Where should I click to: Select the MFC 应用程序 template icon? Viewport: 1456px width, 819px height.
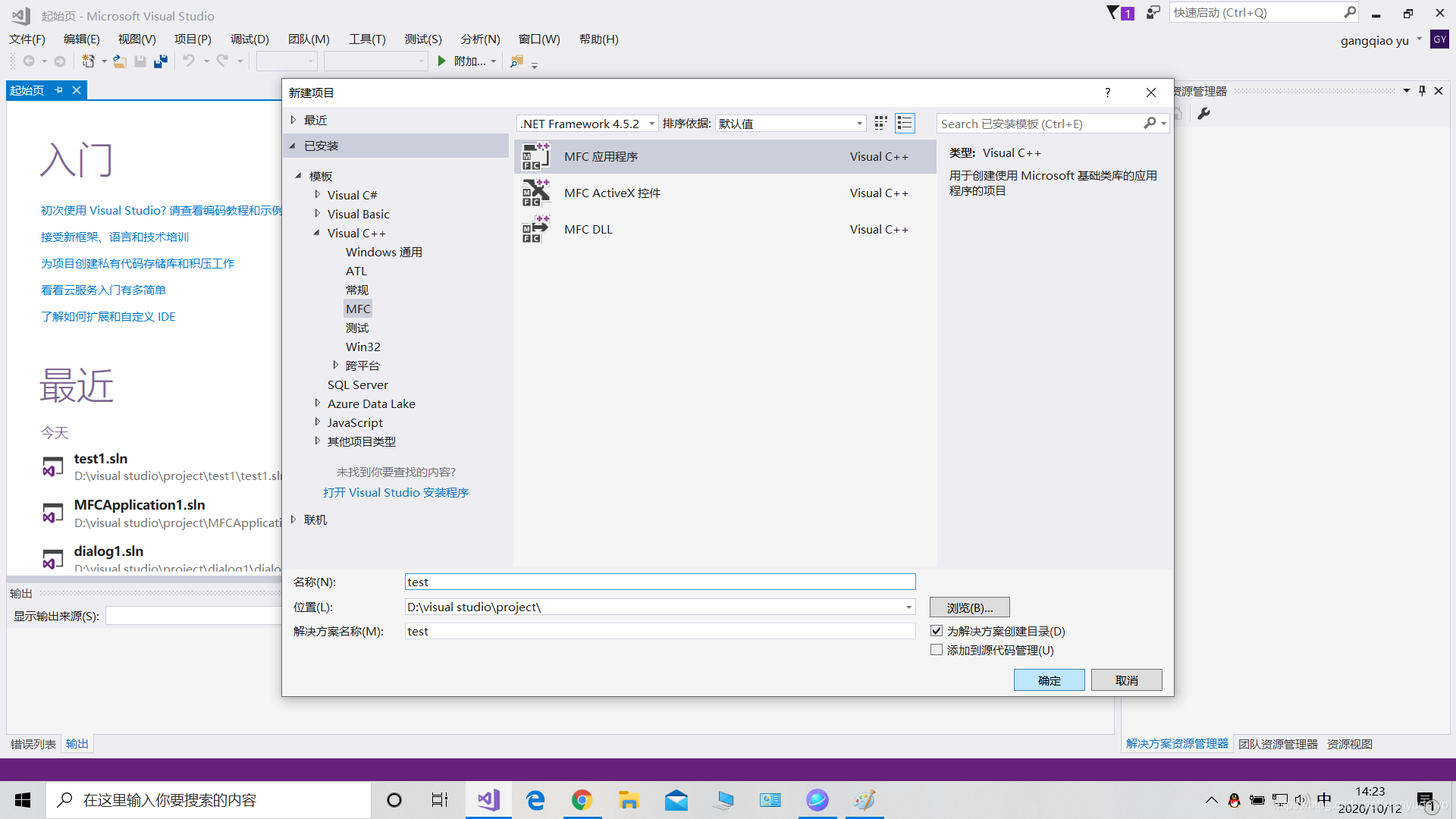536,156
